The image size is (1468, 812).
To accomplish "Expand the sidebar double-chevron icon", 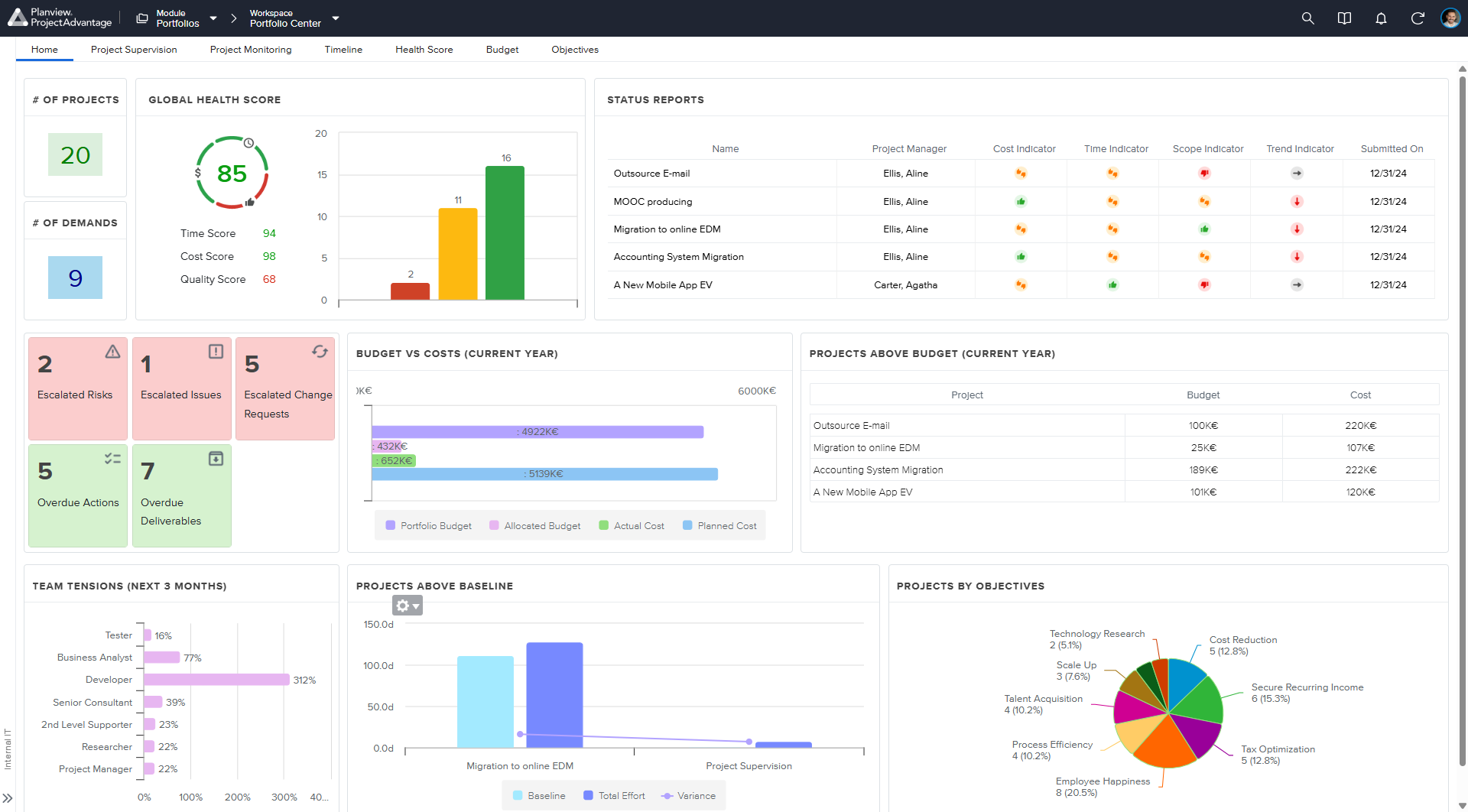I will [8, 798].
